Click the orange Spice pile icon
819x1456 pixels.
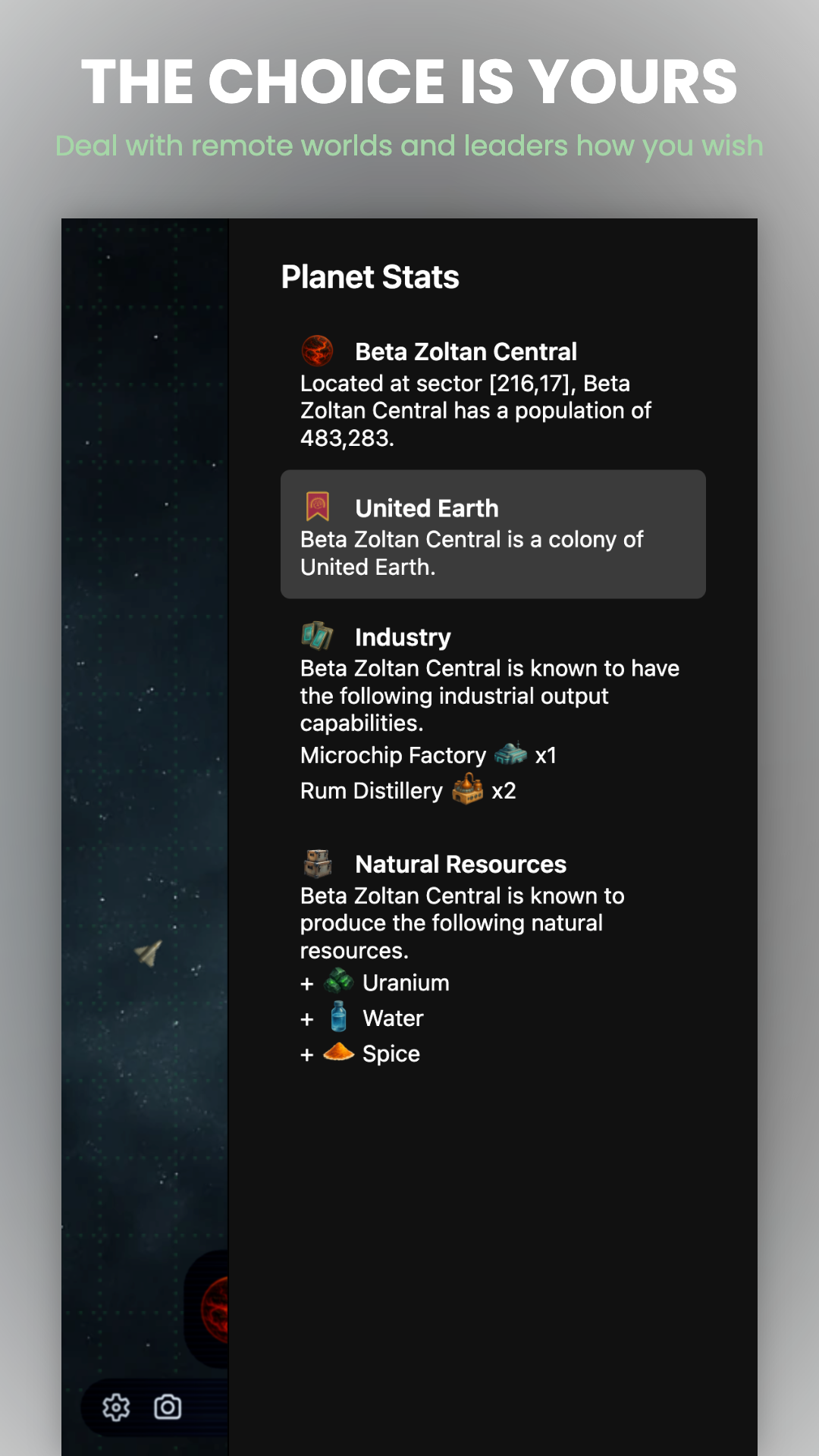[x=338, y=1052]
